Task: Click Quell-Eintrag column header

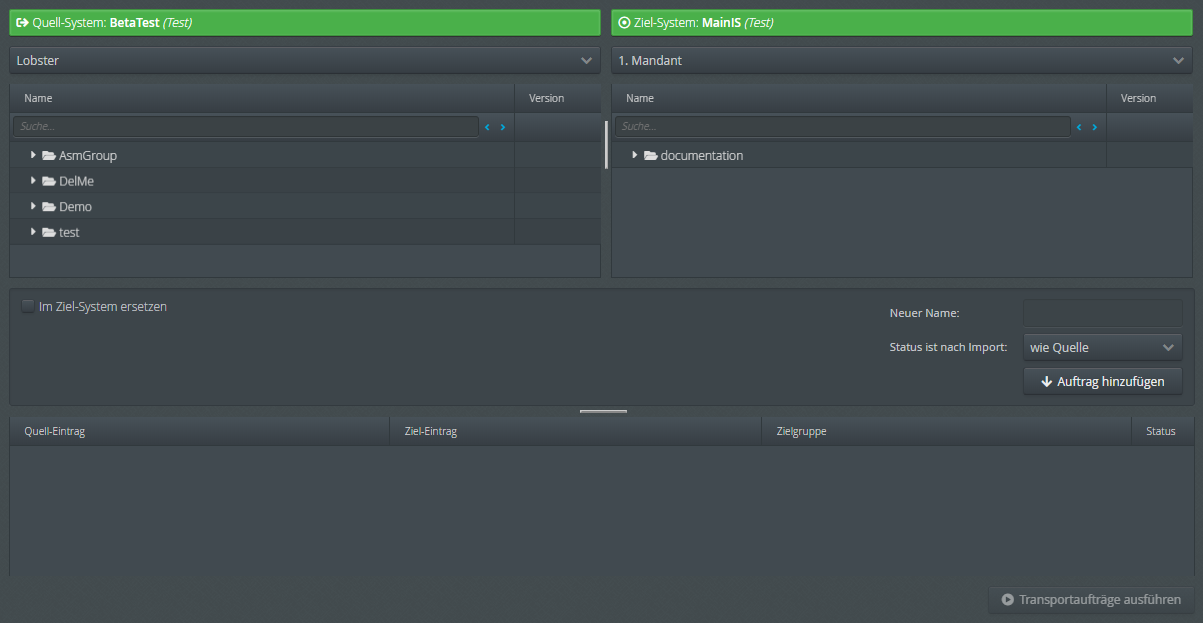Action: 199,431
